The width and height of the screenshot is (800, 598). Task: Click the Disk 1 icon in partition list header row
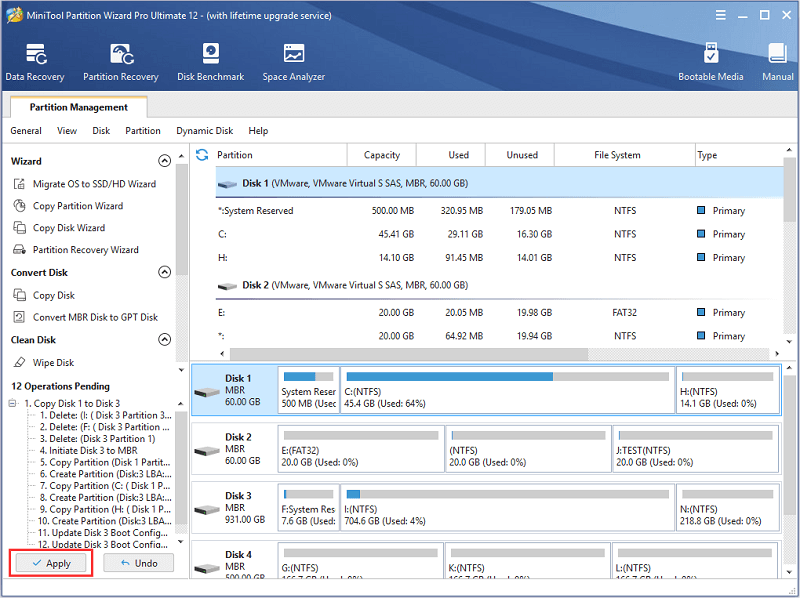coord(227,184)
